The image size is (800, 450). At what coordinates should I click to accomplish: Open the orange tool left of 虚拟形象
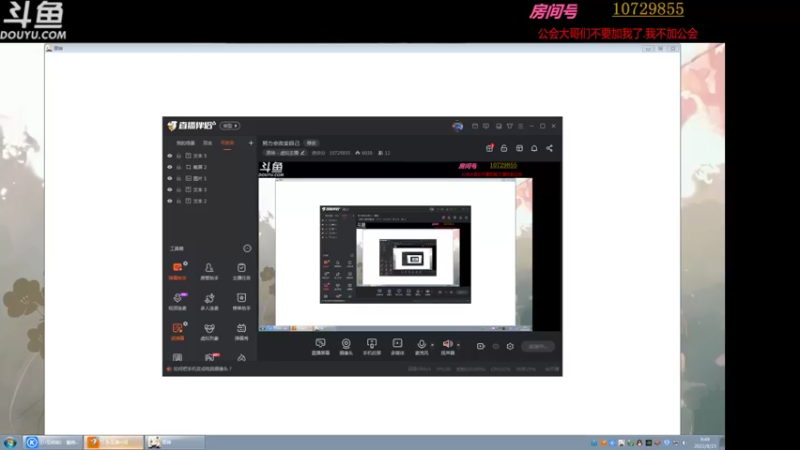(178, 331)
